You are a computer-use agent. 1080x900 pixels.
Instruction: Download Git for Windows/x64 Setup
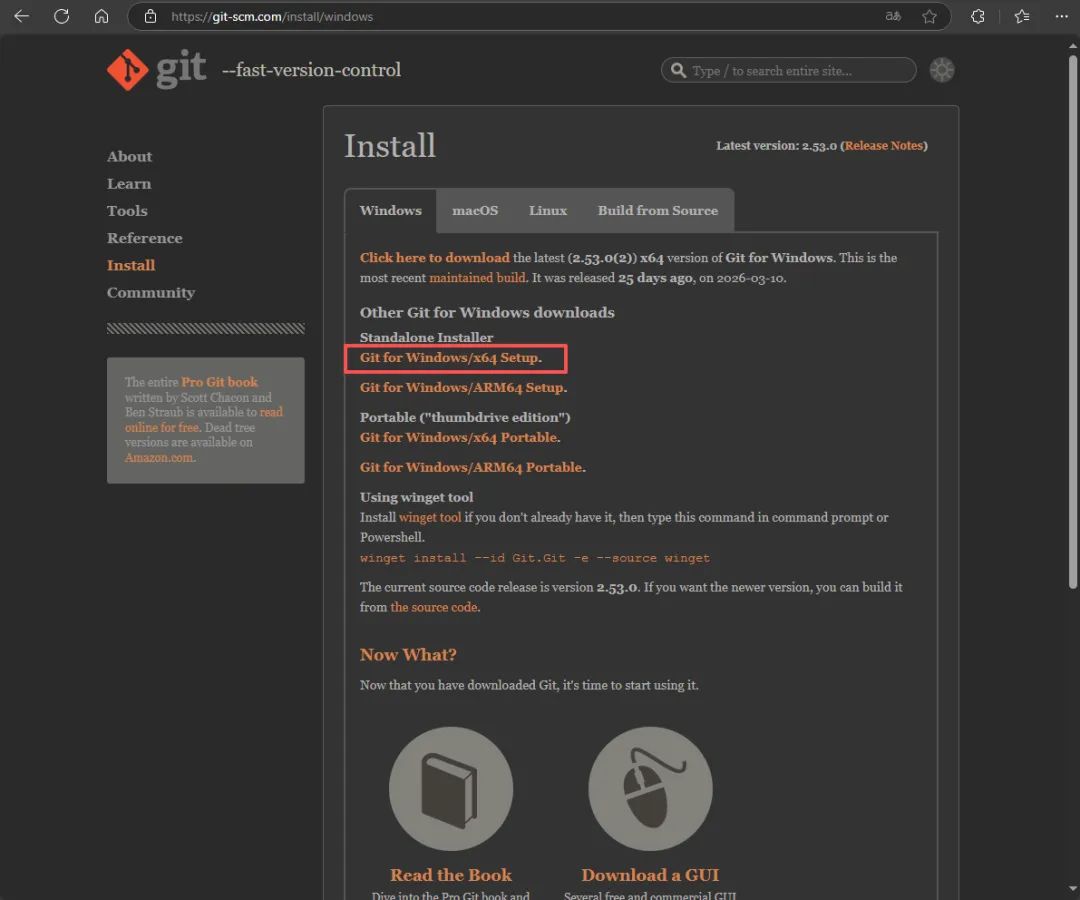(x=450, y=357)
